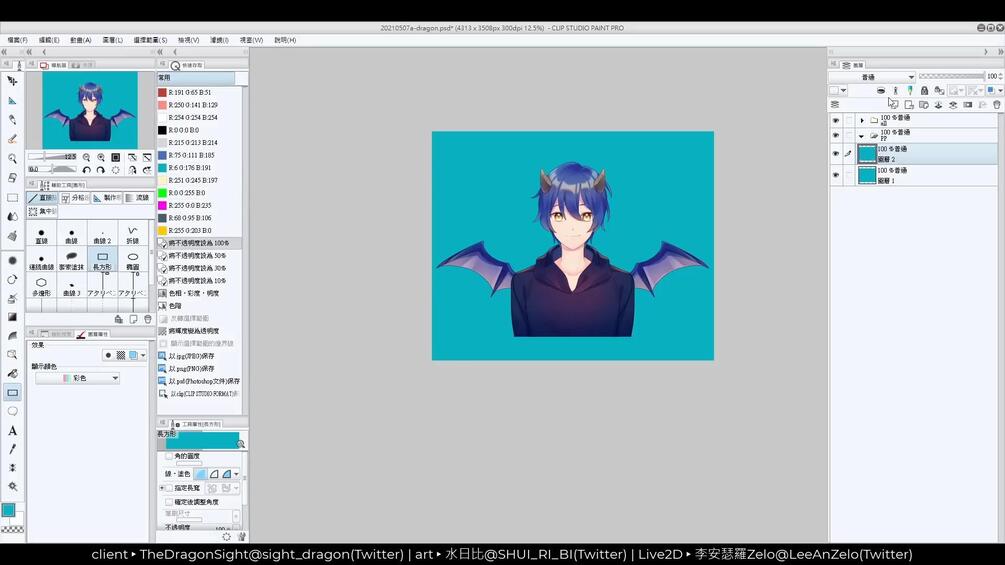Expand the top collapsed folder layer

[x=862, y=120]
